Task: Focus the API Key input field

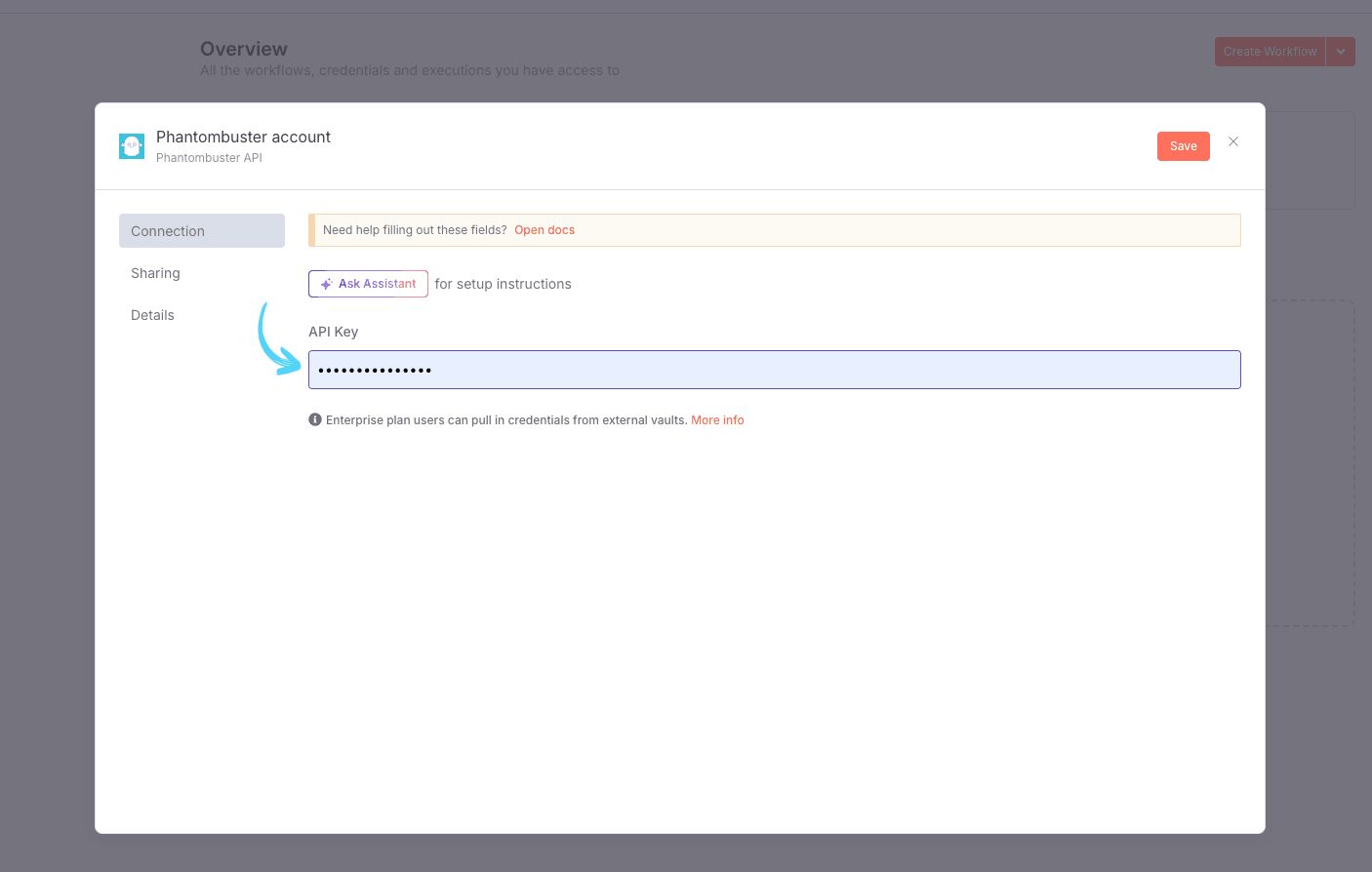Action: tap(775, 370)
